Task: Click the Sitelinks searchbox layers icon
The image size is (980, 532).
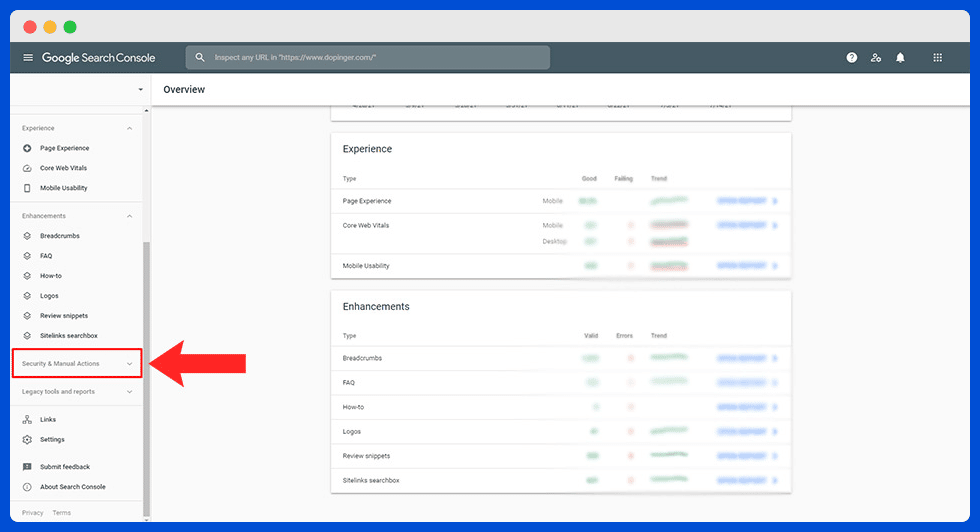Action: pyautogui.click(x=27, y=336)
